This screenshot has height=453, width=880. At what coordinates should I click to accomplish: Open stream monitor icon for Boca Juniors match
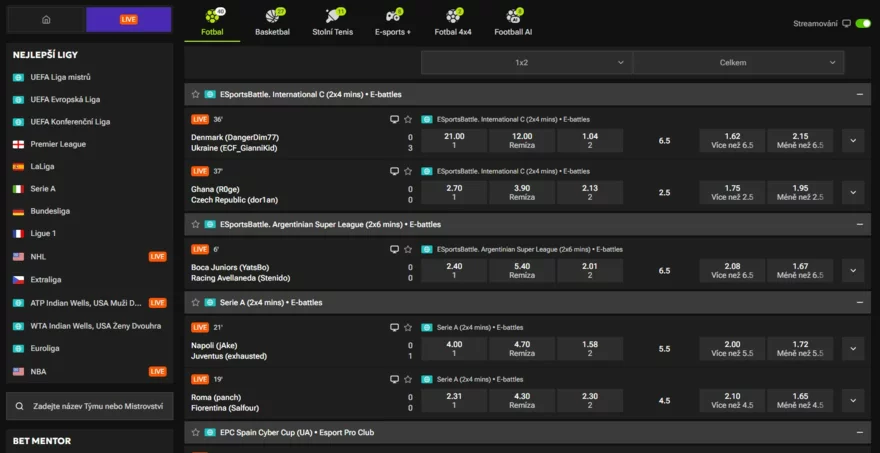click(395, 249)
